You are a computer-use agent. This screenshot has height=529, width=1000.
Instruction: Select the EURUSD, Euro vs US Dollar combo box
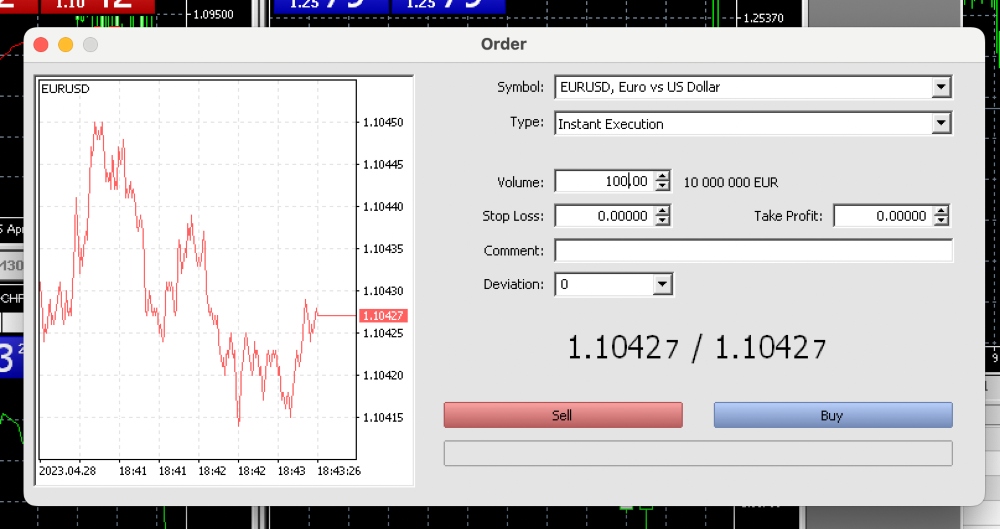[x=753, y=87]
